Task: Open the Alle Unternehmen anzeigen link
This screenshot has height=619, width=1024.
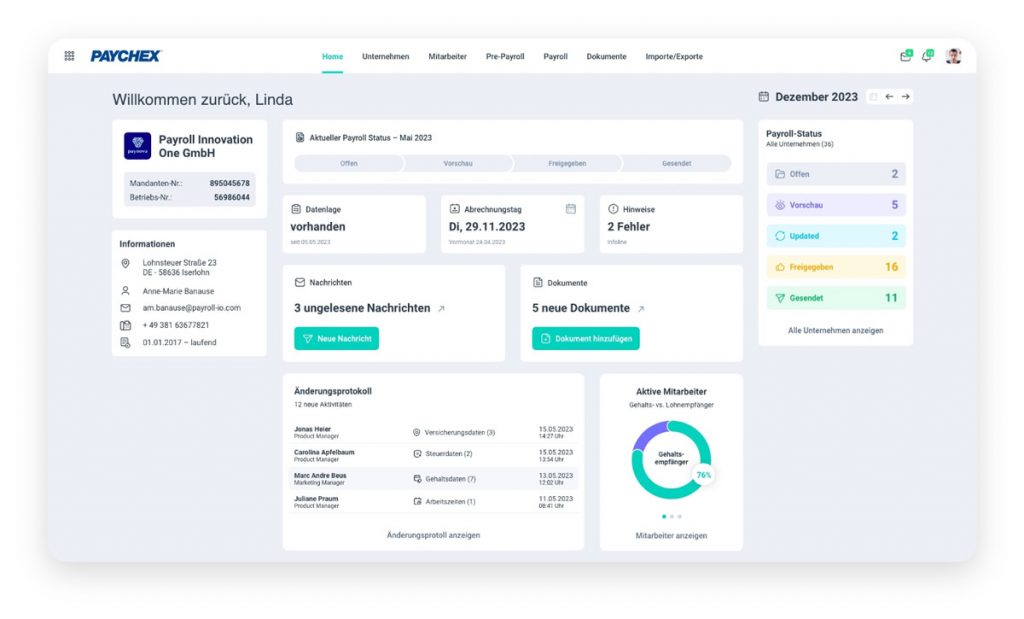Action: coord(835,330)
